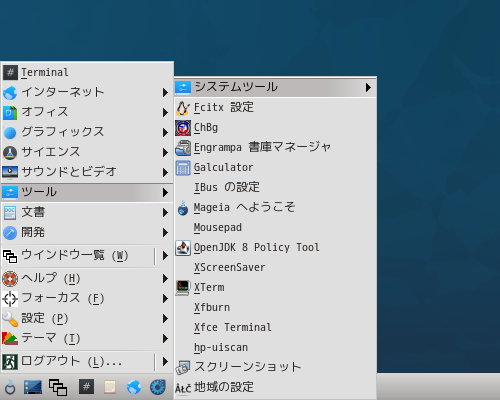The width and height of the screenshot is (500, 400).
Task: Click the 設定 wrench icon
Action: tap(10, 319)
